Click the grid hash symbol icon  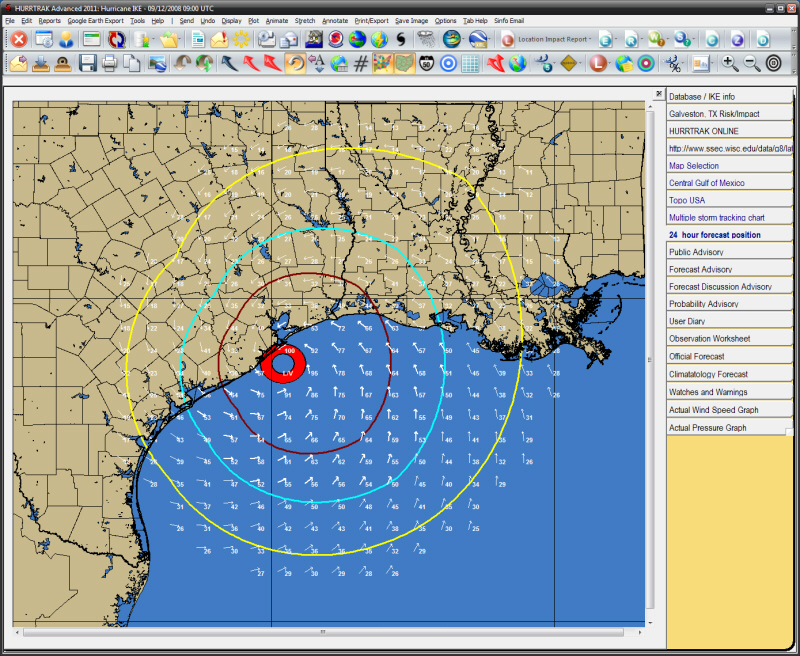pos(361,64)
